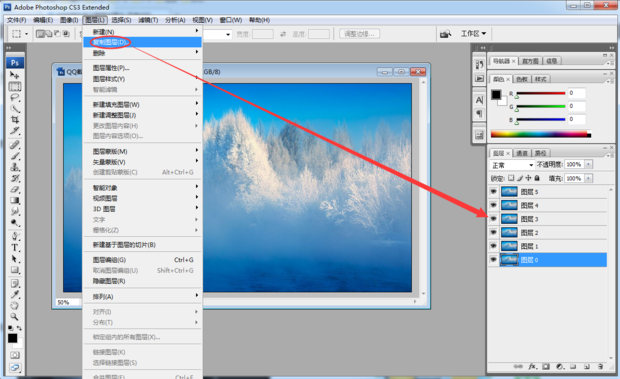Expand the toolbox double-arrow header
620x379 pixels.
click(9, 48)
